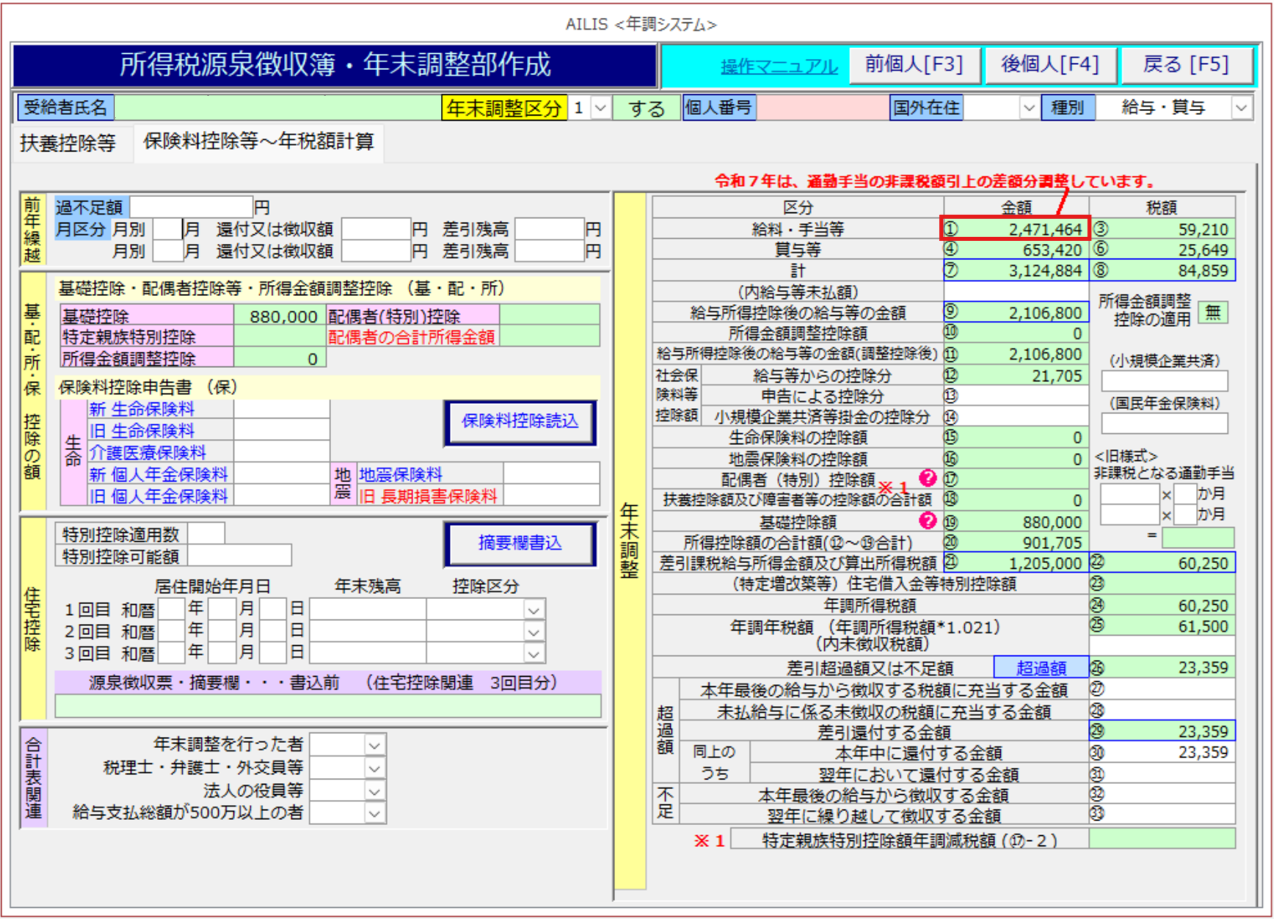This screenshot has height=919, width=1274.
Task: Click the 戻る [F5] button
Action: click(1185, 66)
